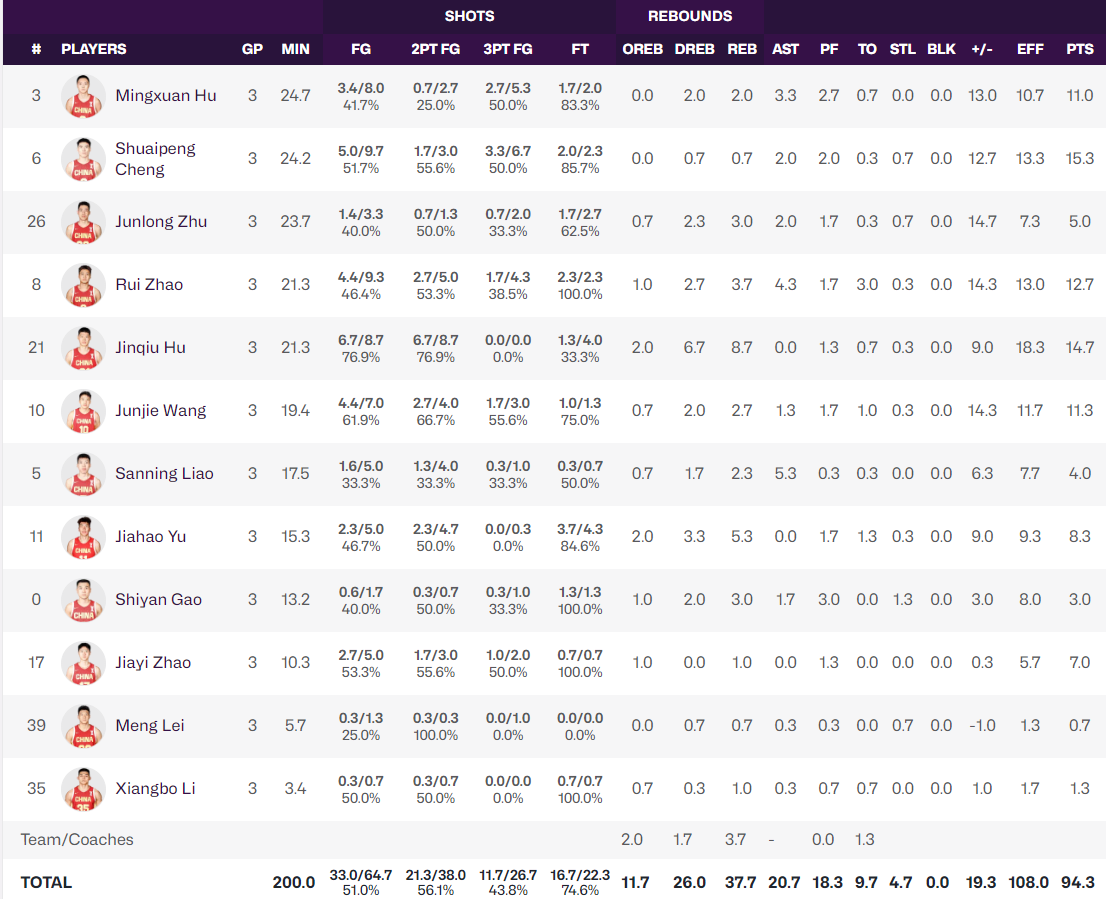Click Junjie Wang player name
This screenshot has height=899, width=1106.
[x=160, y=411]
